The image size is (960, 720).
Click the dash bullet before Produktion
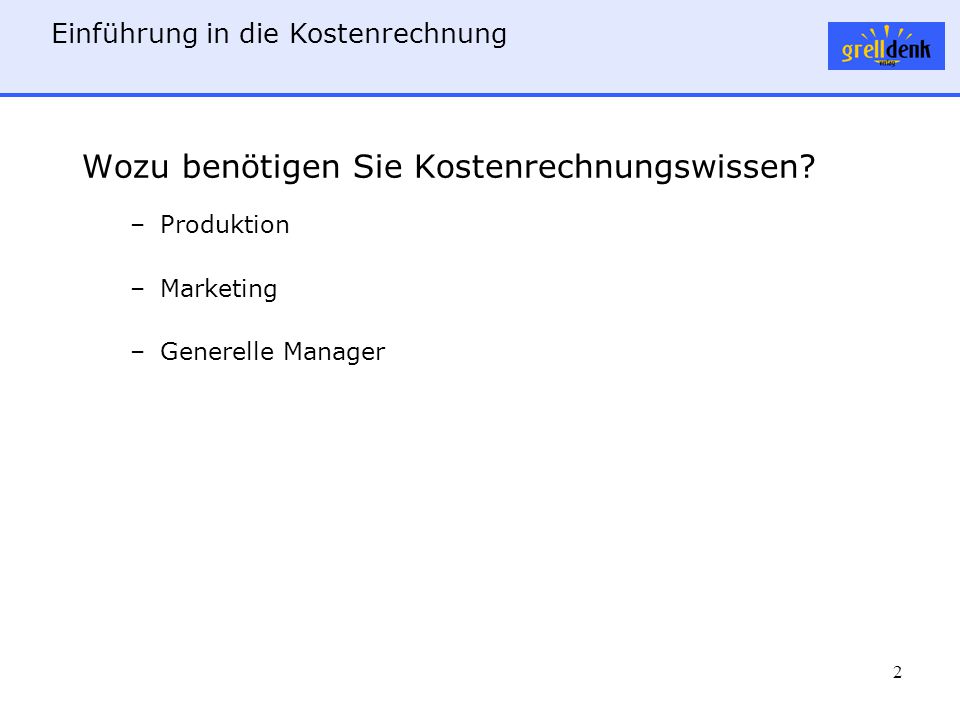[138, 225]
